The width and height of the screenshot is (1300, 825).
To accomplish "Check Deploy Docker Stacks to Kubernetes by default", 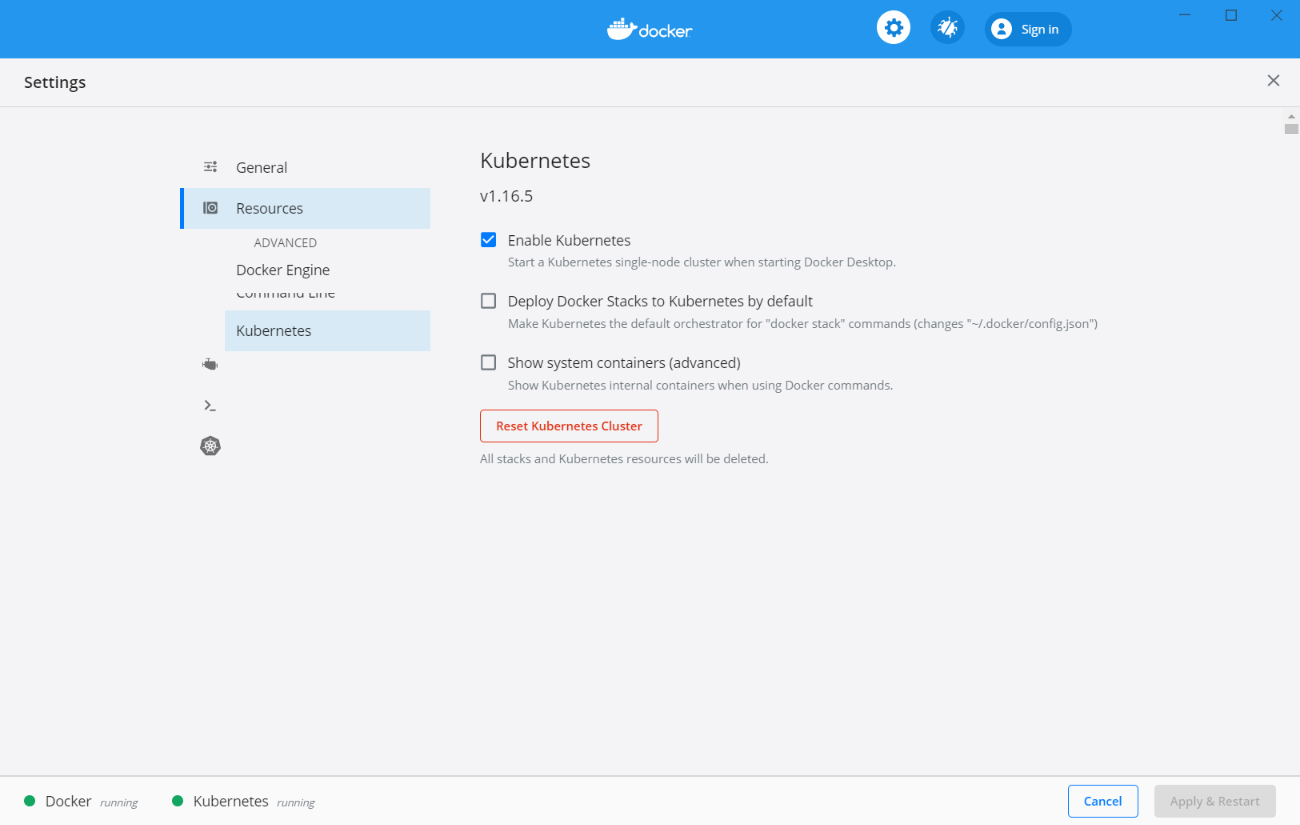I will (488, 301).
